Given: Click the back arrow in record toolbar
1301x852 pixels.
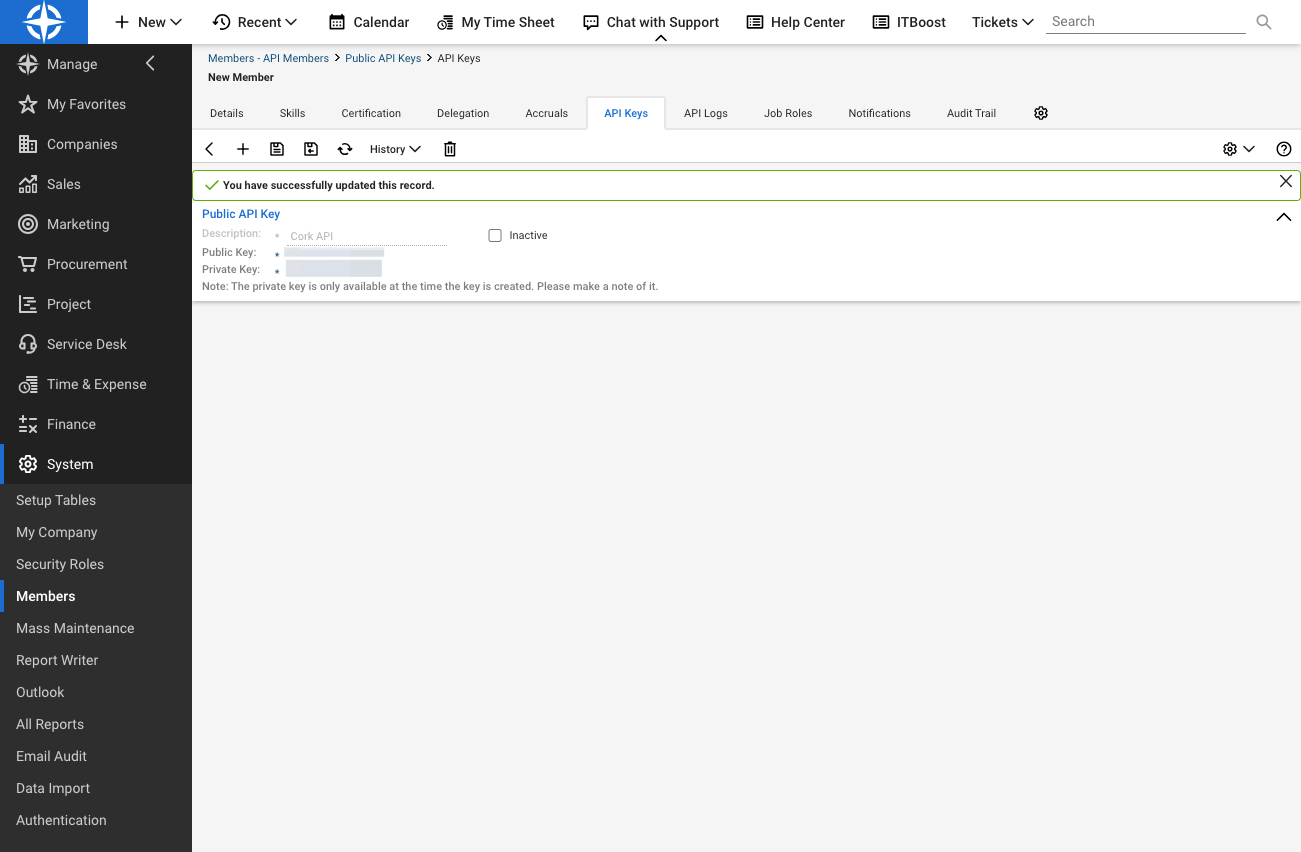Looking at the screenshot, I should point(210,149).
